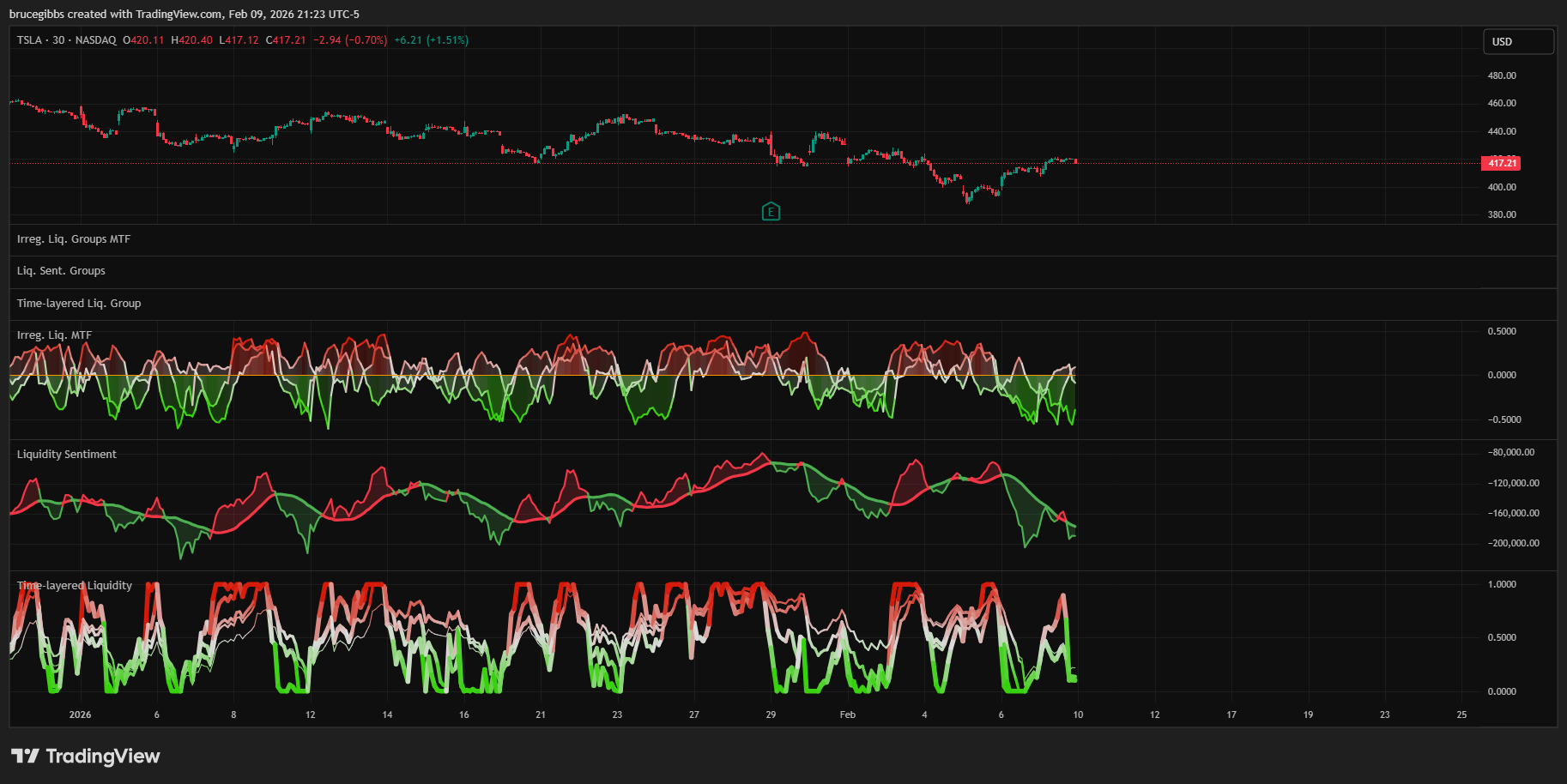Expand the Time-layered Liq. Group pane
The width and height of the screenshot is (1567, 784).
[x=79, y=304]
